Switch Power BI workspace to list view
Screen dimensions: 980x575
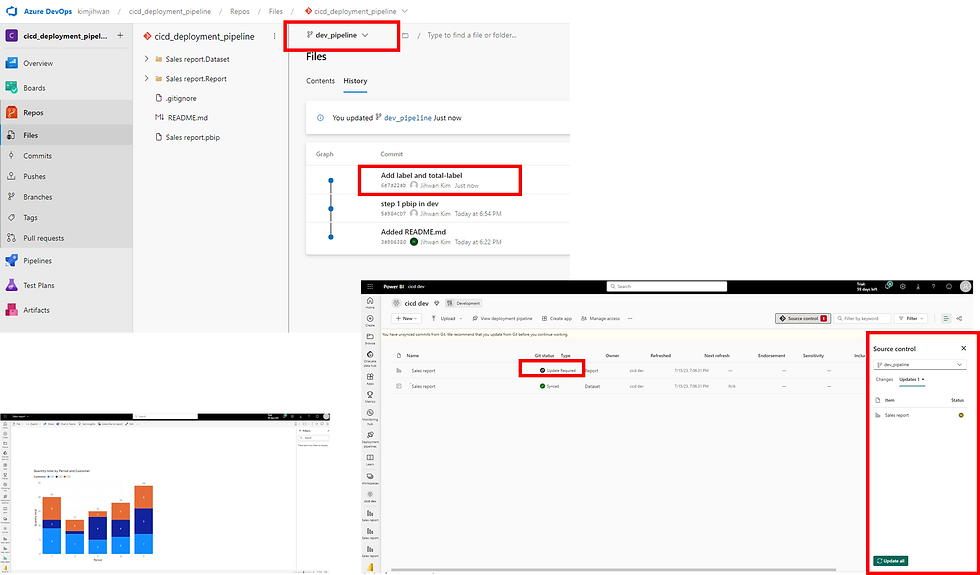[946, 318]
